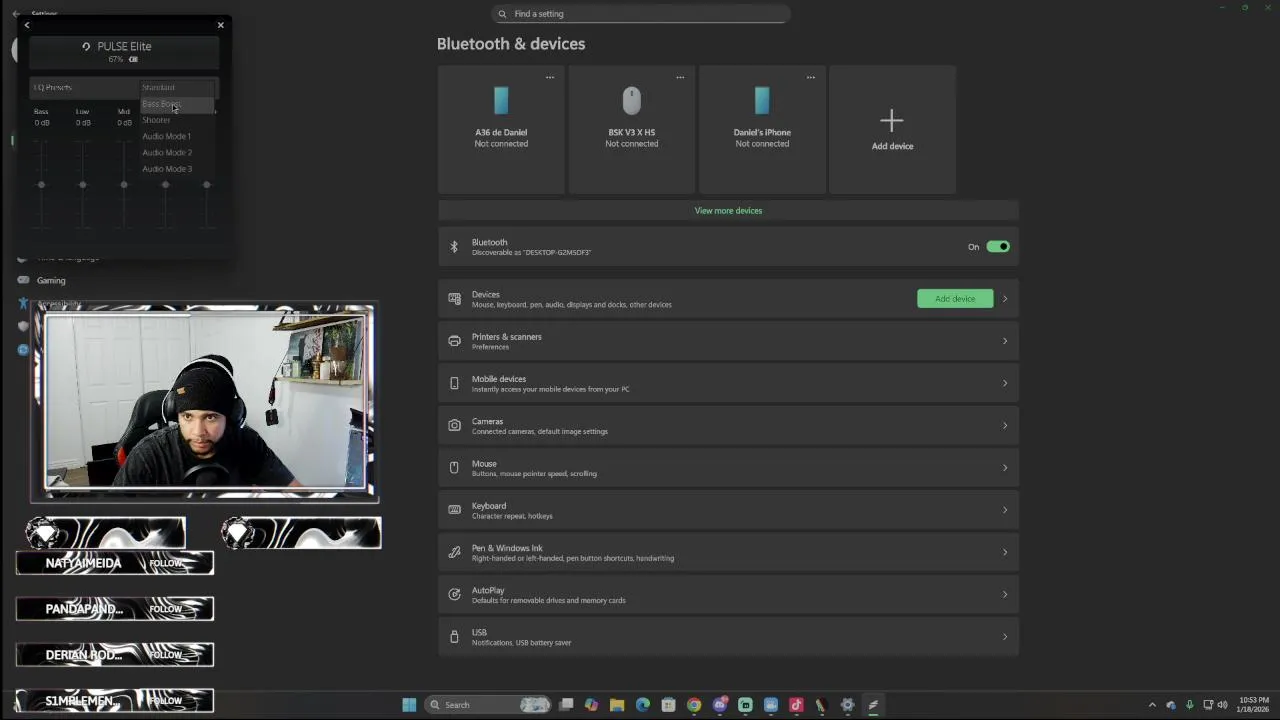Viewport: 1280px width, 720px height.
Task: Click the search magnifier in Find a setting
Action: point(502,14)
